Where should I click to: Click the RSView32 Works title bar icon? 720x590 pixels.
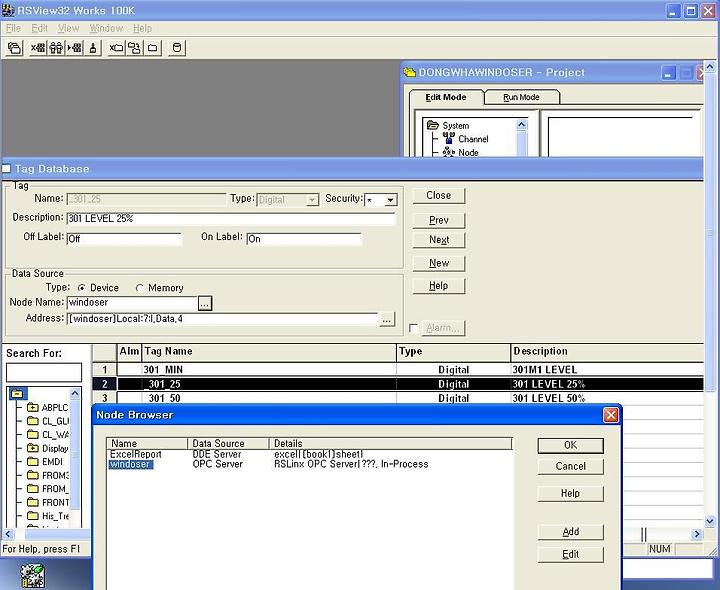(8, 10)
